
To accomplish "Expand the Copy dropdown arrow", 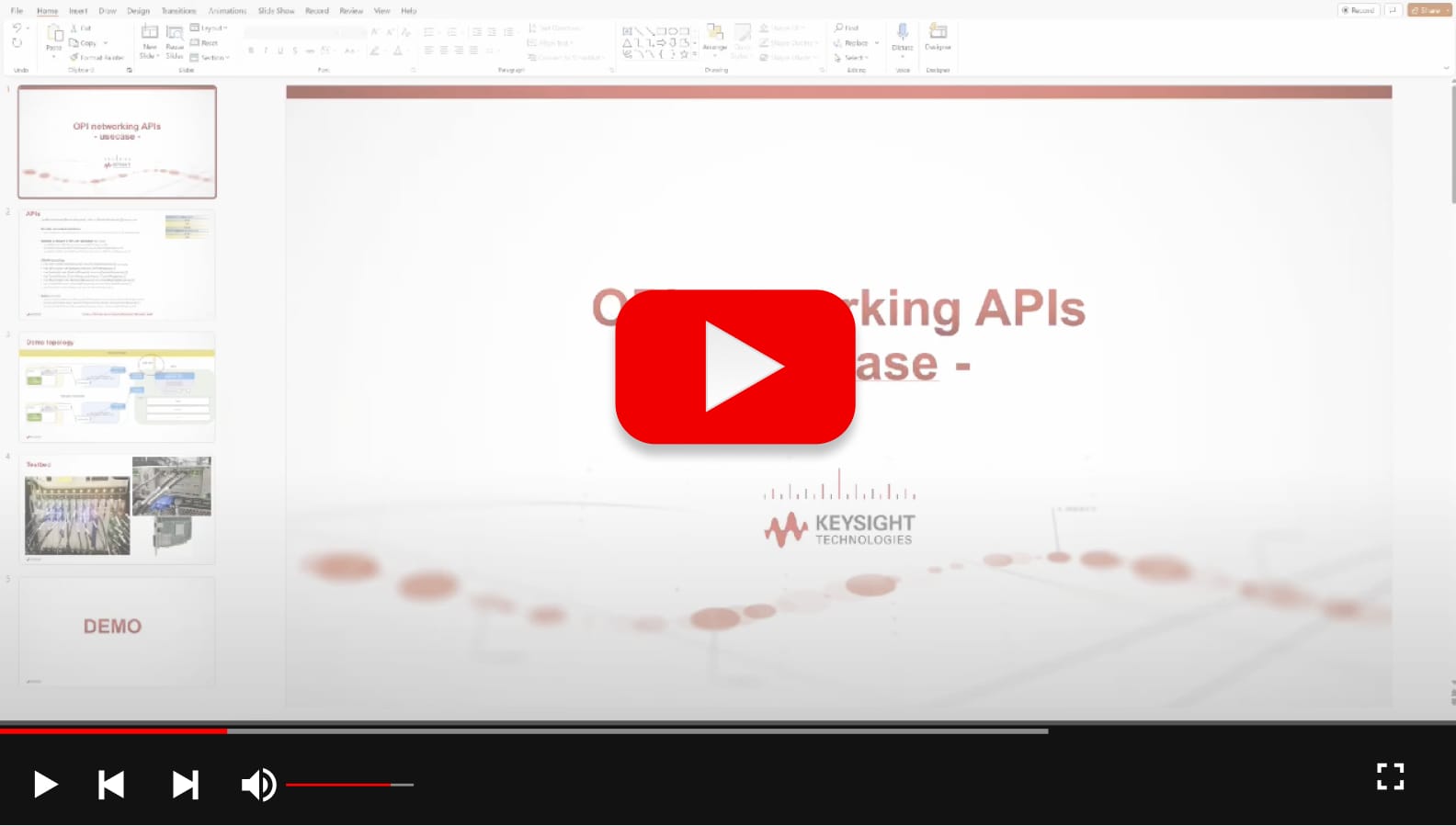I will pyautogui.click(x=106, y=43).
